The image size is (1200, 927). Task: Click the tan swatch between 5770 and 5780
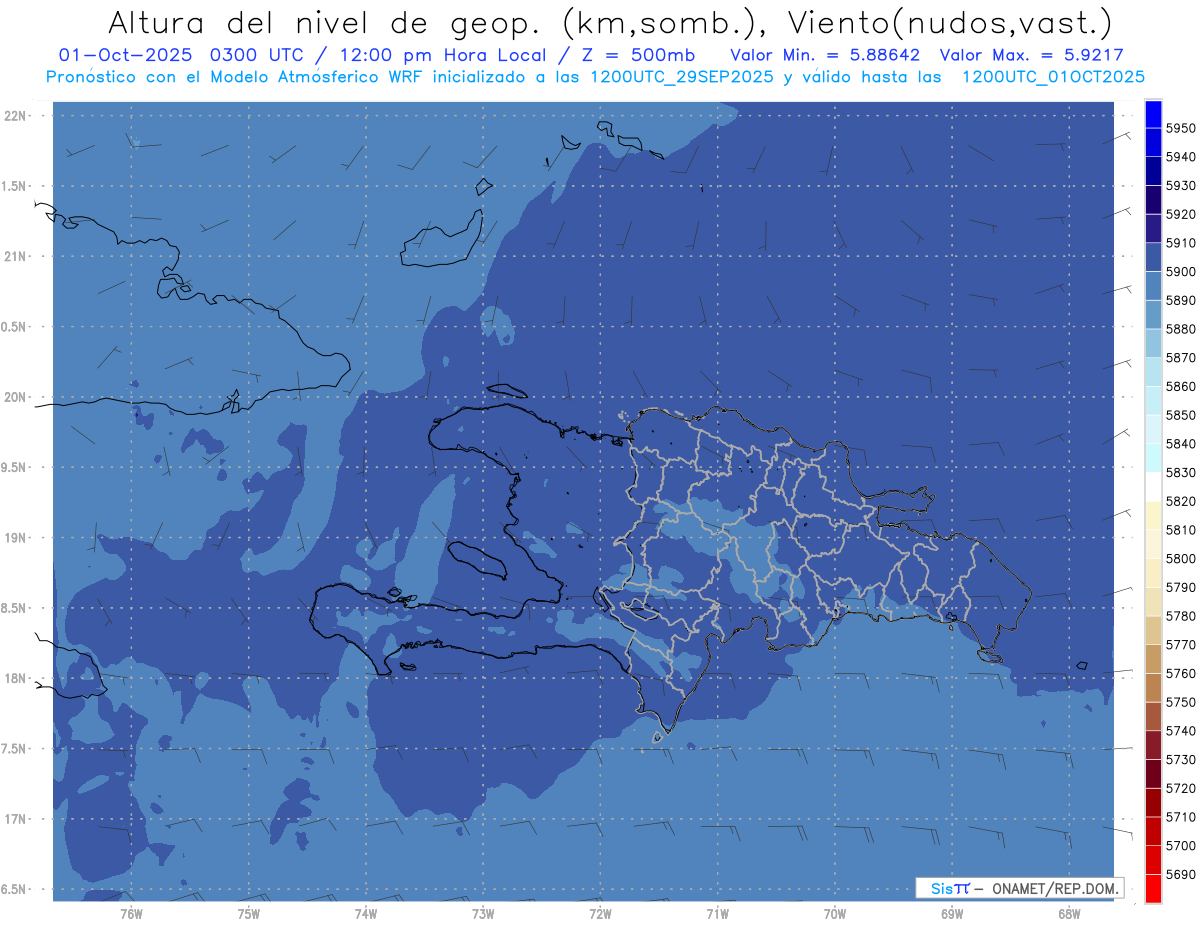pyautogui.click(x=1152, y=630)
